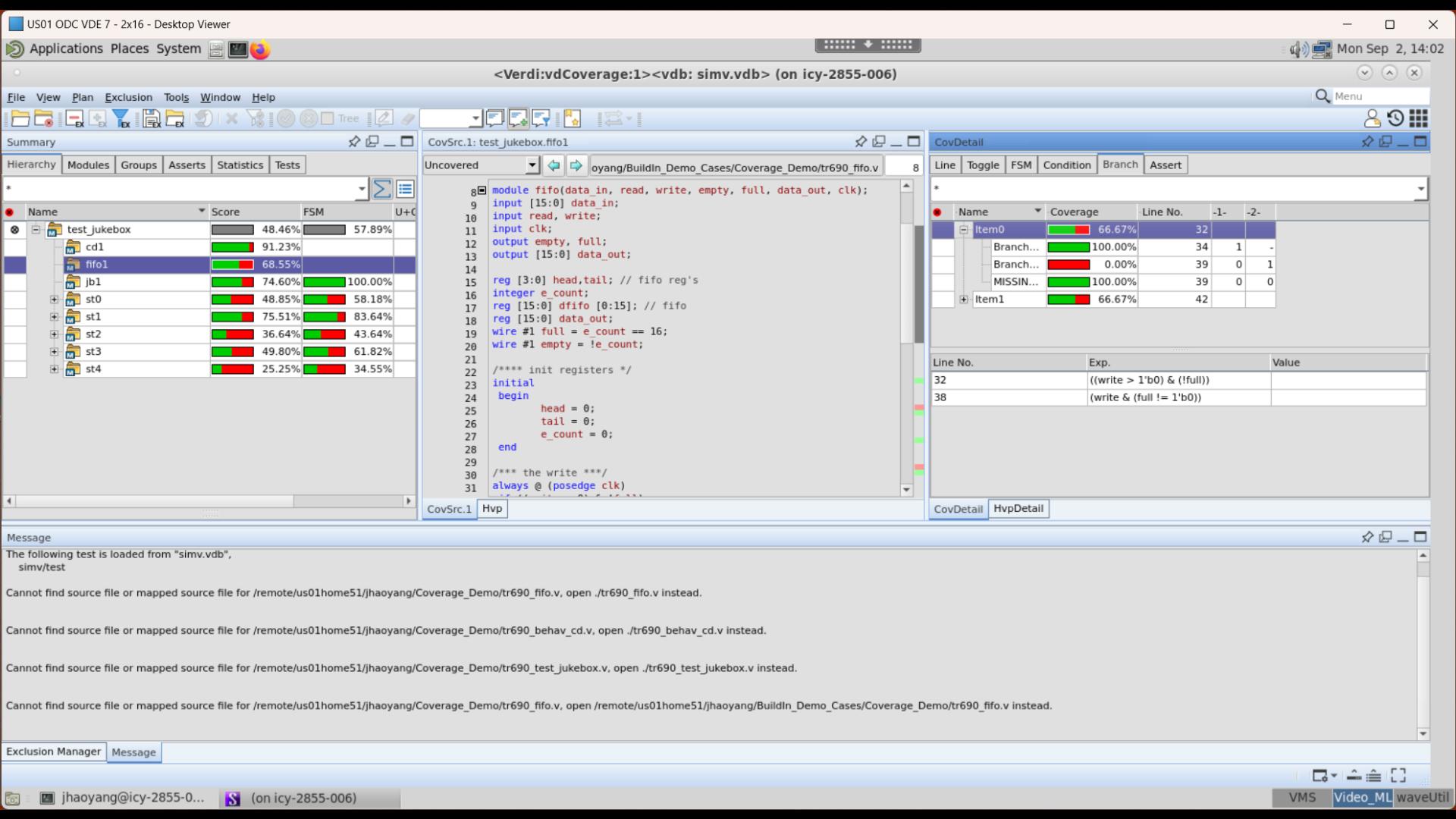Pin the Summary panel

(x=354, y=142)
